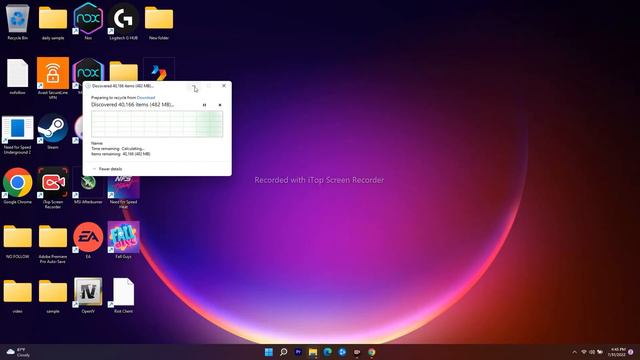Open Adobe Premiere Pro Auto-Save folder
Viewport: 640px width, 360px height.
[x=53, y=244]
